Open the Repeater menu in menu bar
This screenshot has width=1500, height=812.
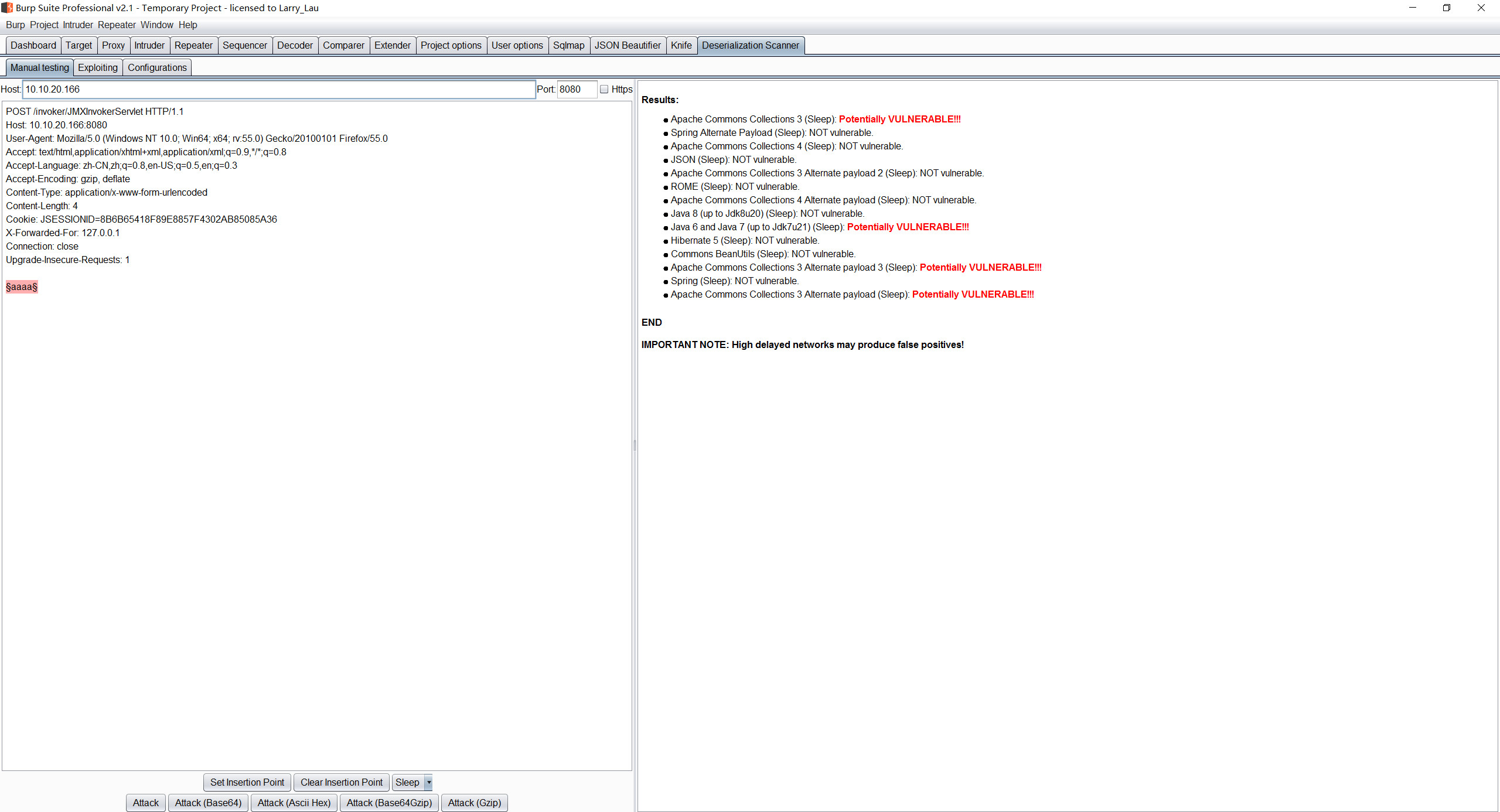pos(117,25)
